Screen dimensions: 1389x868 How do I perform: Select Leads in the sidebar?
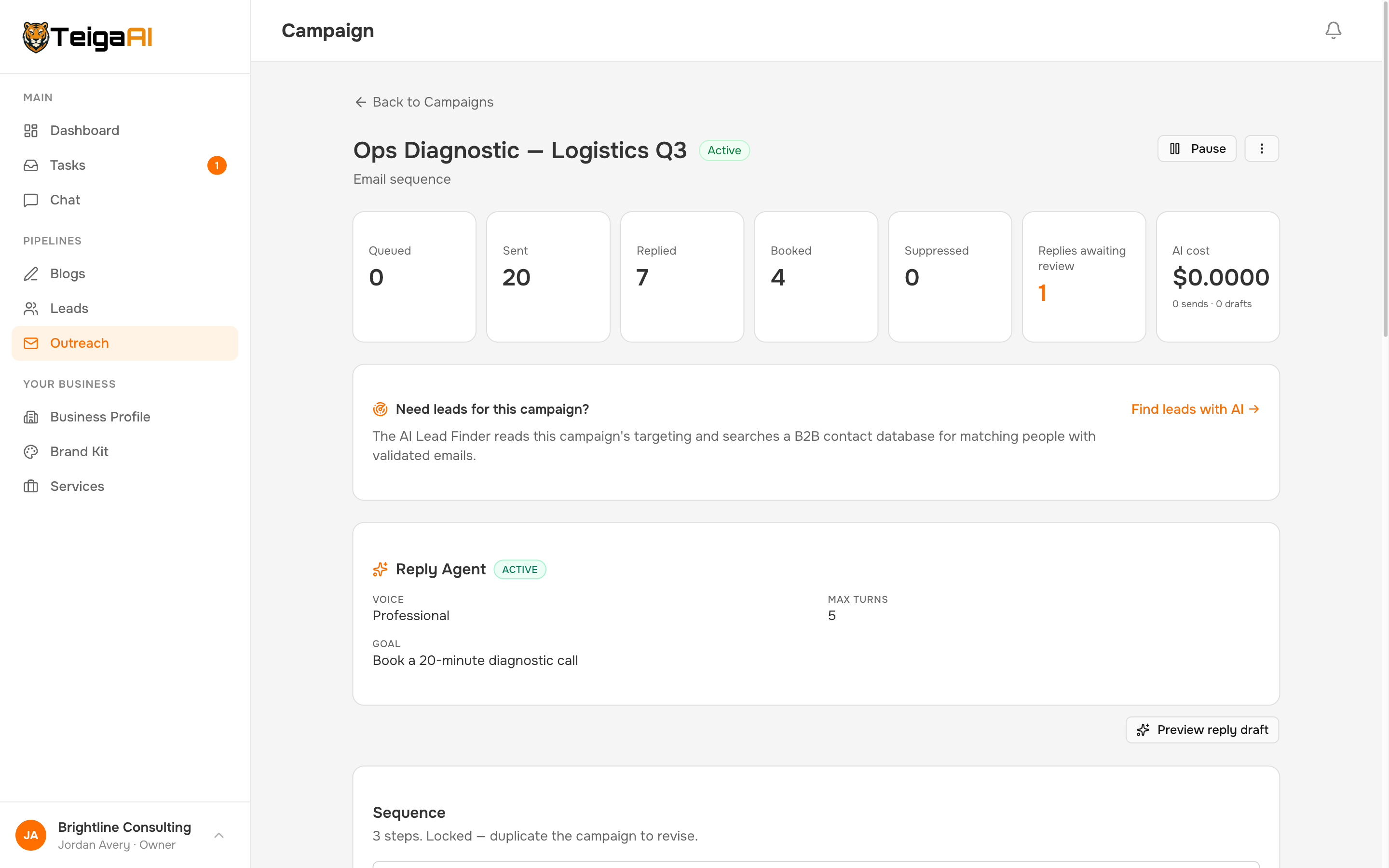[124, 308]
